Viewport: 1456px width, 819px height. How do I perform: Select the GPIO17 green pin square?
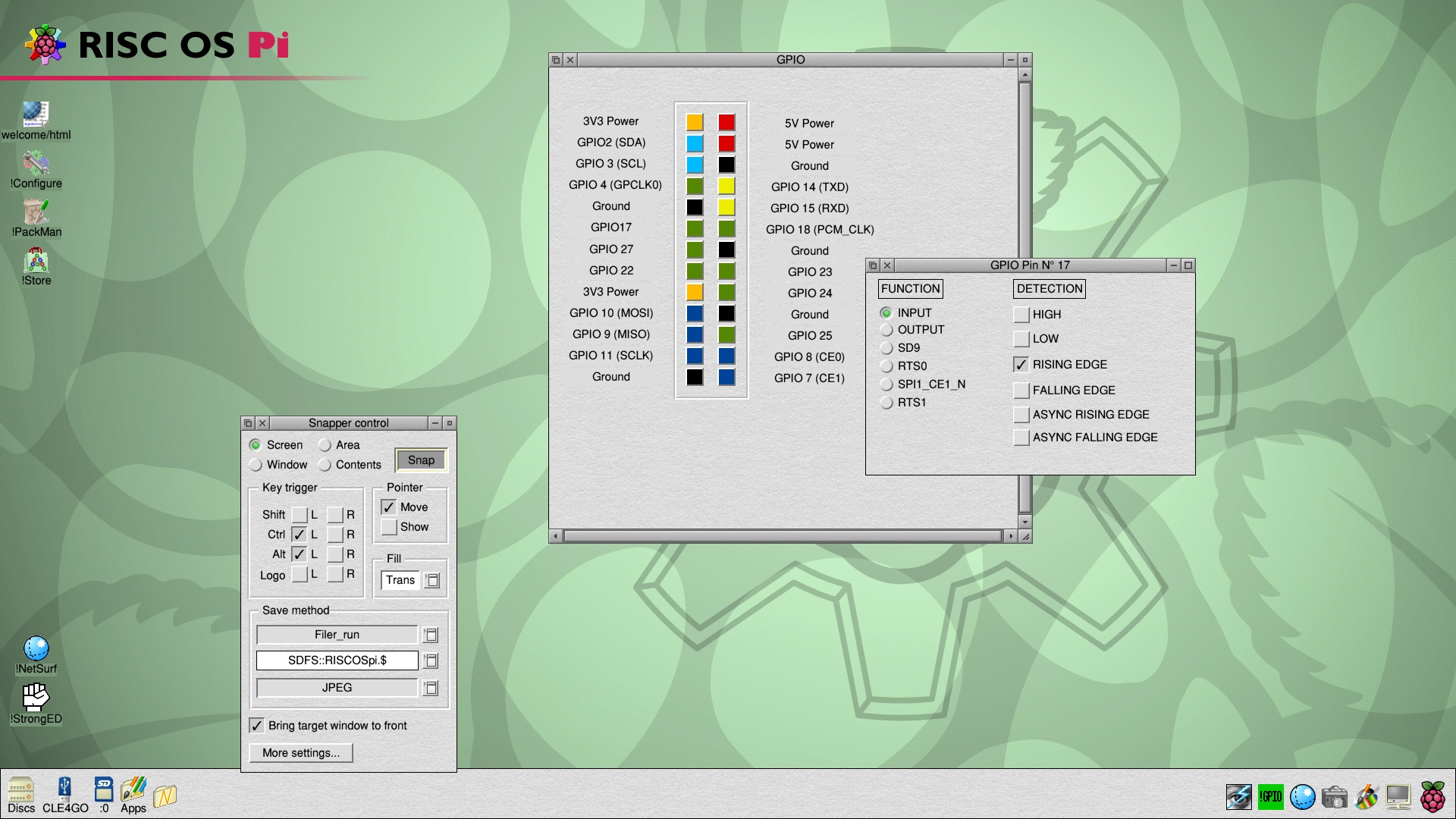click(x=695, y=228)
